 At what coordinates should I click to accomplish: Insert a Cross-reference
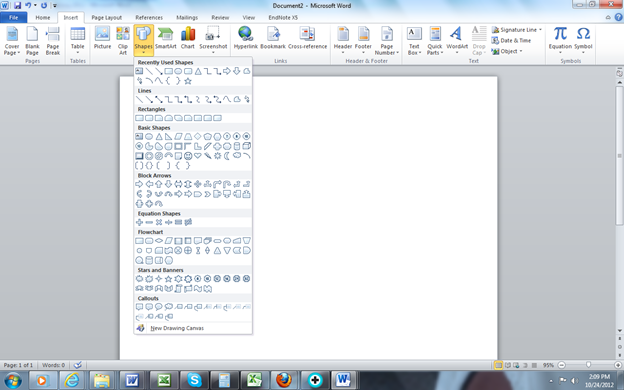[x=307, y=38]
